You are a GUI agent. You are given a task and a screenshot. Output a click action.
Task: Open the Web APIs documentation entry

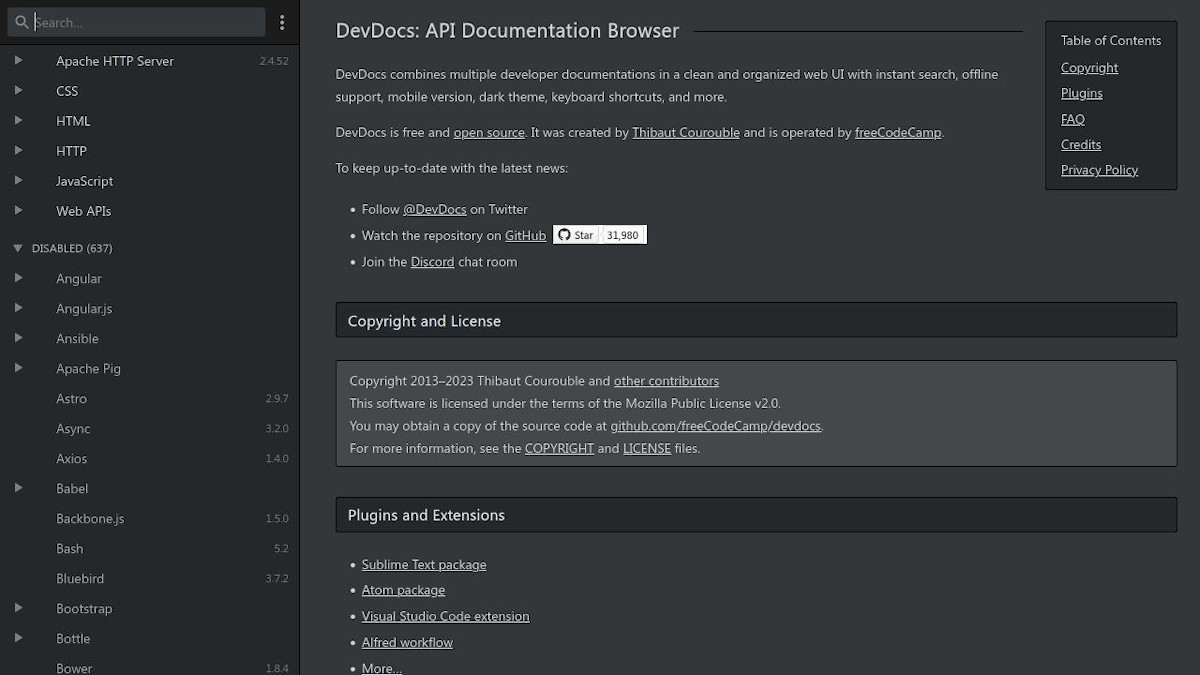[x=149, y=211]
